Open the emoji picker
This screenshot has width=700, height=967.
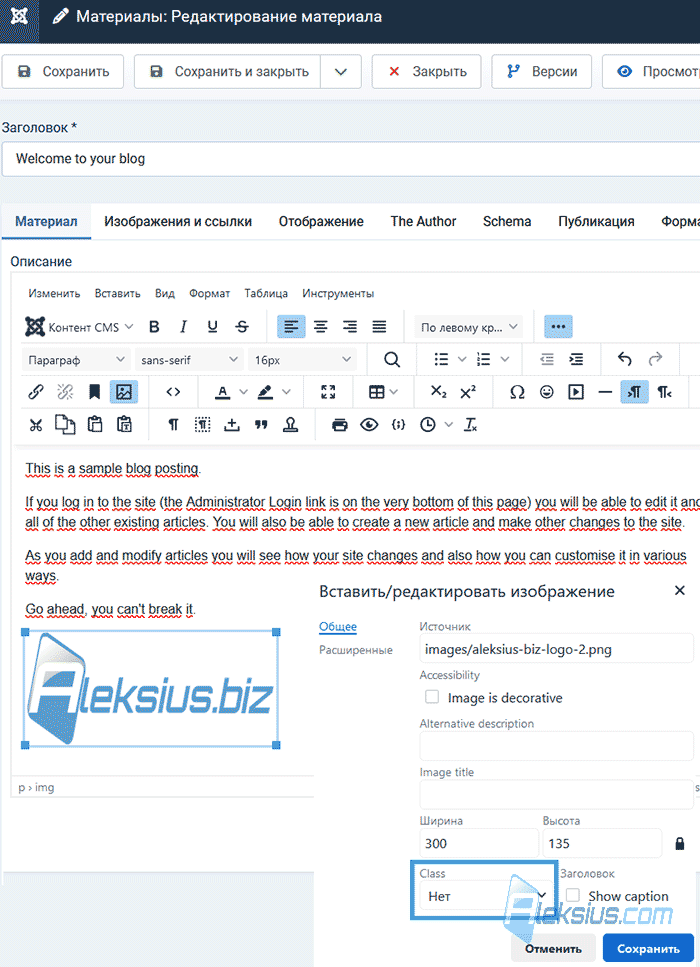pos(546,392)
